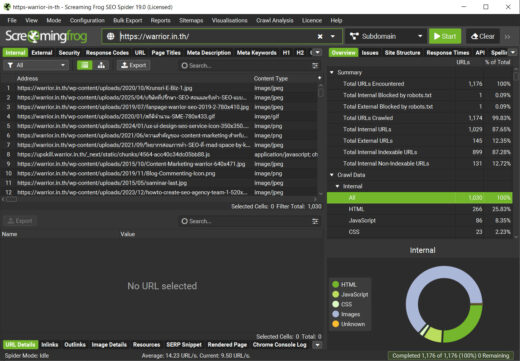Open the API tab
This screenshot has height=361, width=520.
[480, 53]
